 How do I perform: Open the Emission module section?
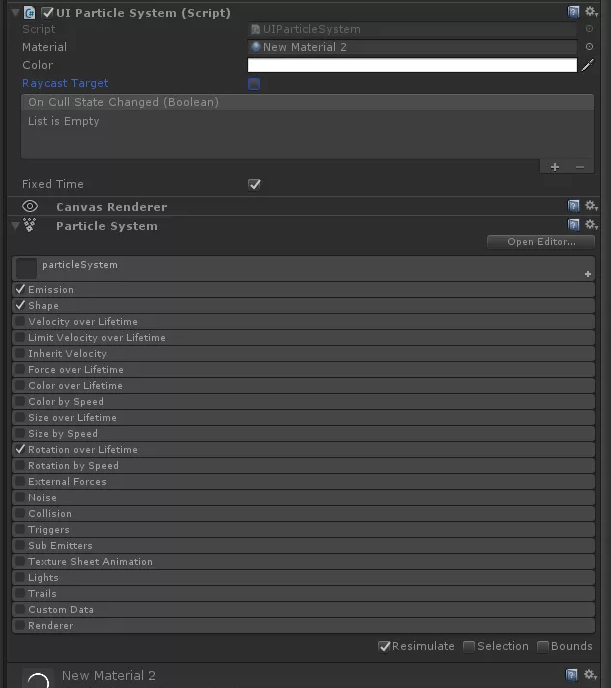pyautogui.click(x=51, y=290)
